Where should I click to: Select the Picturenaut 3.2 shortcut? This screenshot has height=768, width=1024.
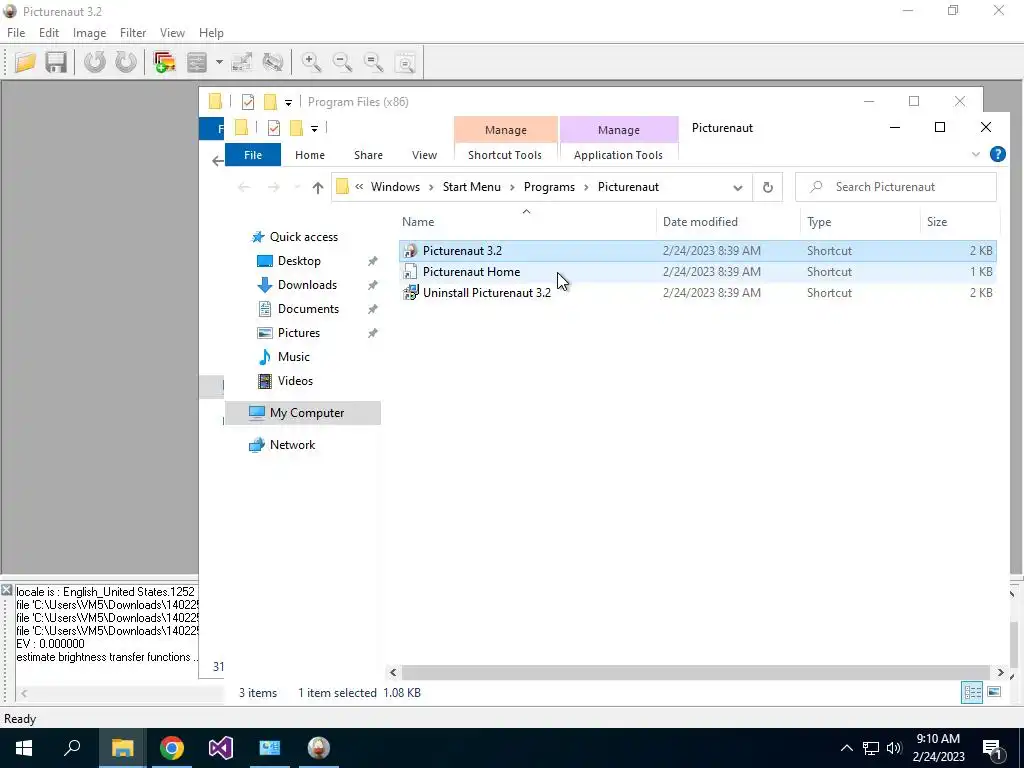(697, 251)
